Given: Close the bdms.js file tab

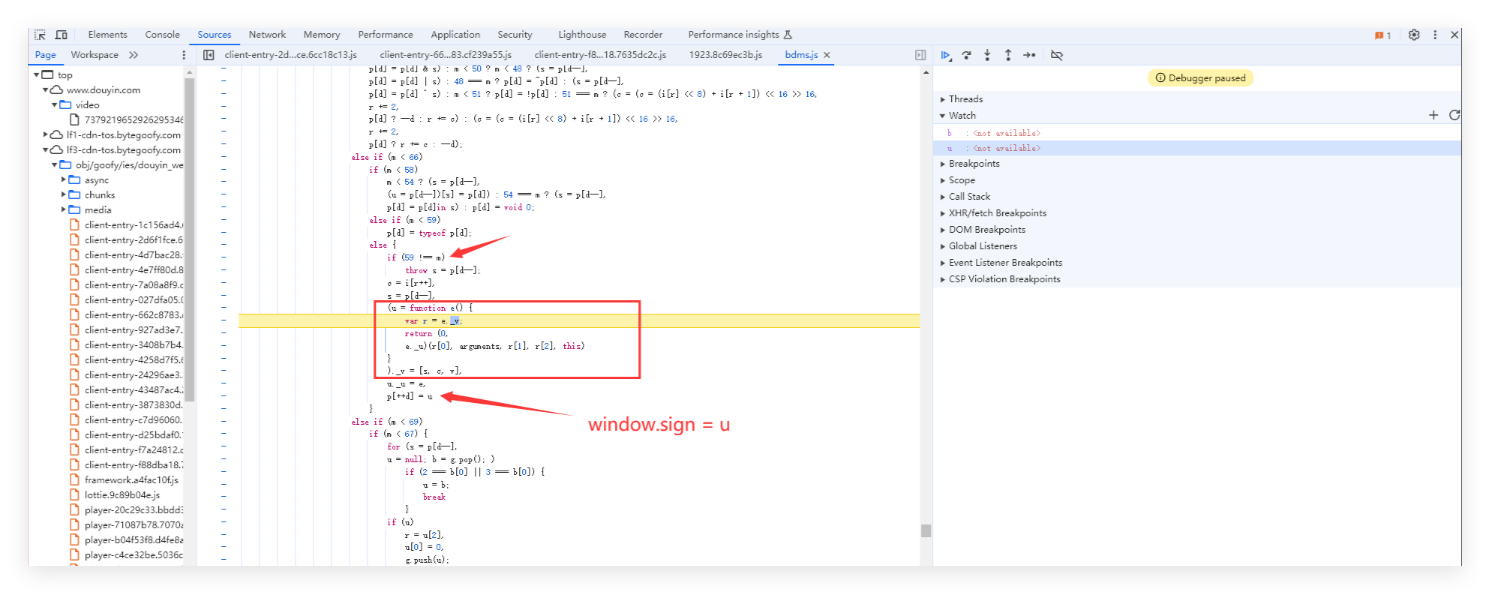Looking at the screenshot, I should click(x=827, y=55).
